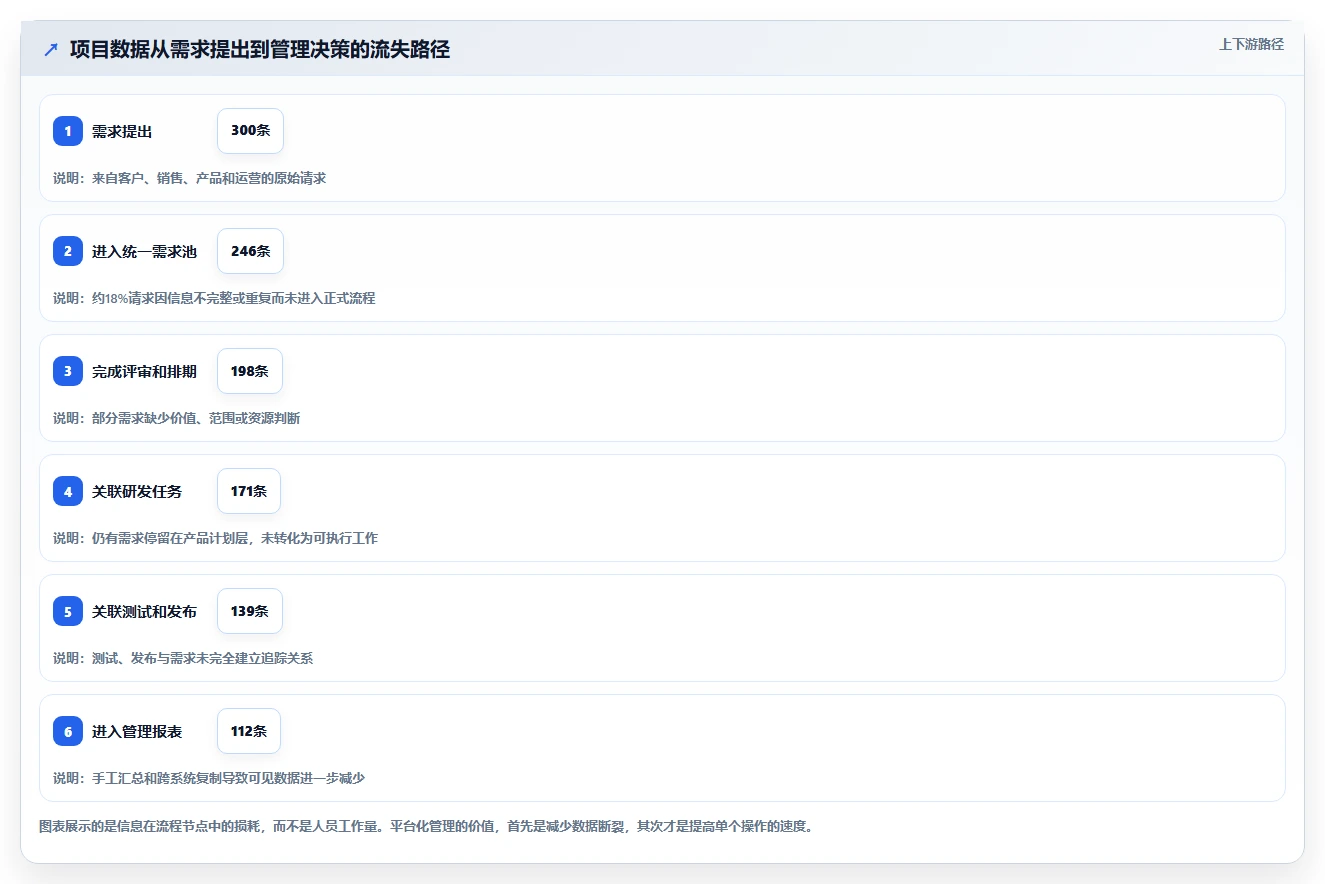The width and height of the screenshot is (1325, 884).
Task: Click the 需求提出 step label
Action: pyautogui.click(x=122, y=132)
